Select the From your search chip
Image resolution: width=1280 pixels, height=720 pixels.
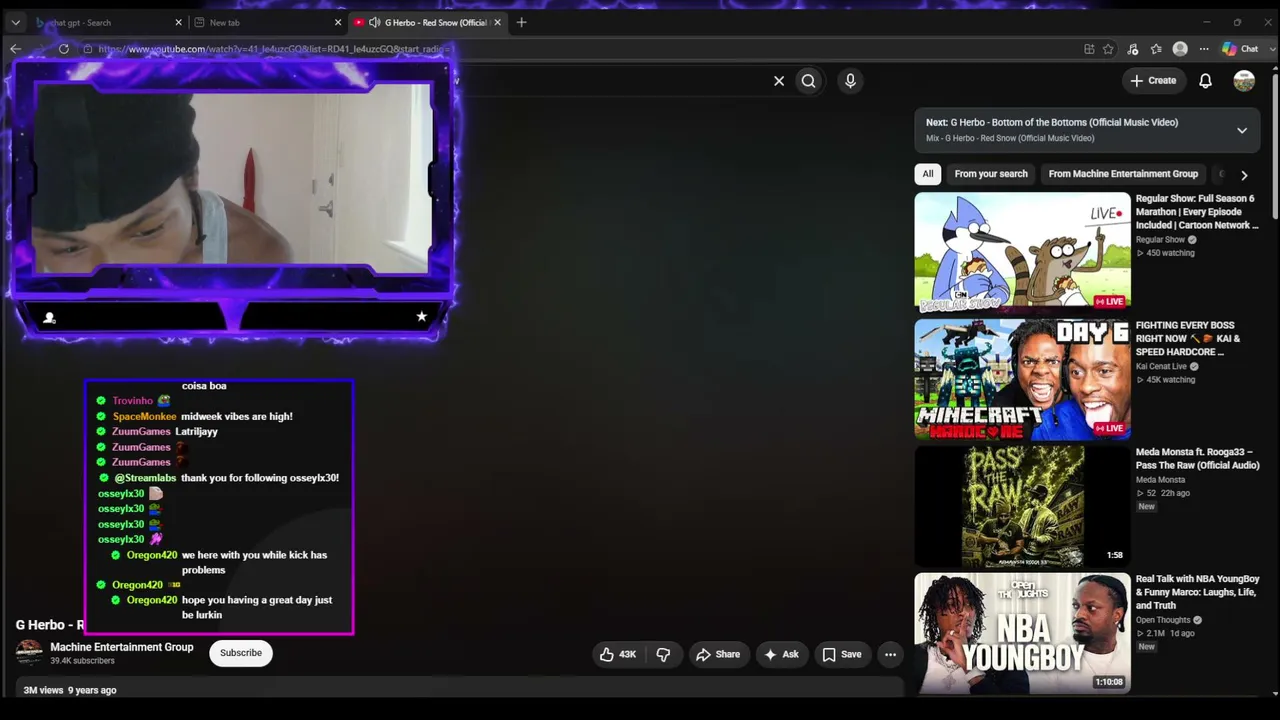(x=991, y=174)
